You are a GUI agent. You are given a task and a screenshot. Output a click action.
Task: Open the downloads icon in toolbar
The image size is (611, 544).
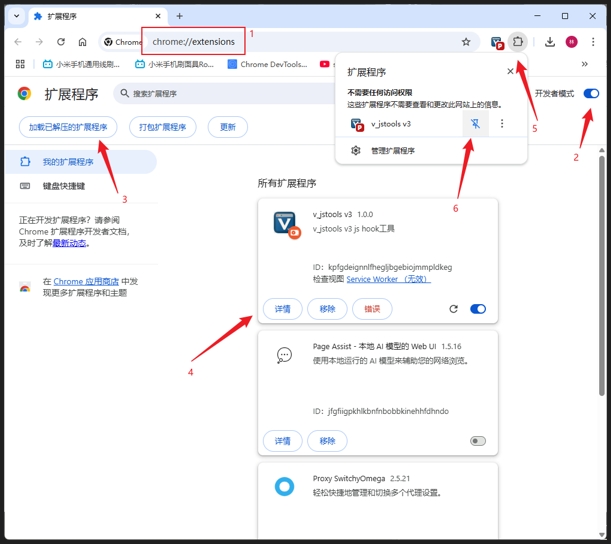(x=550, y=42)
